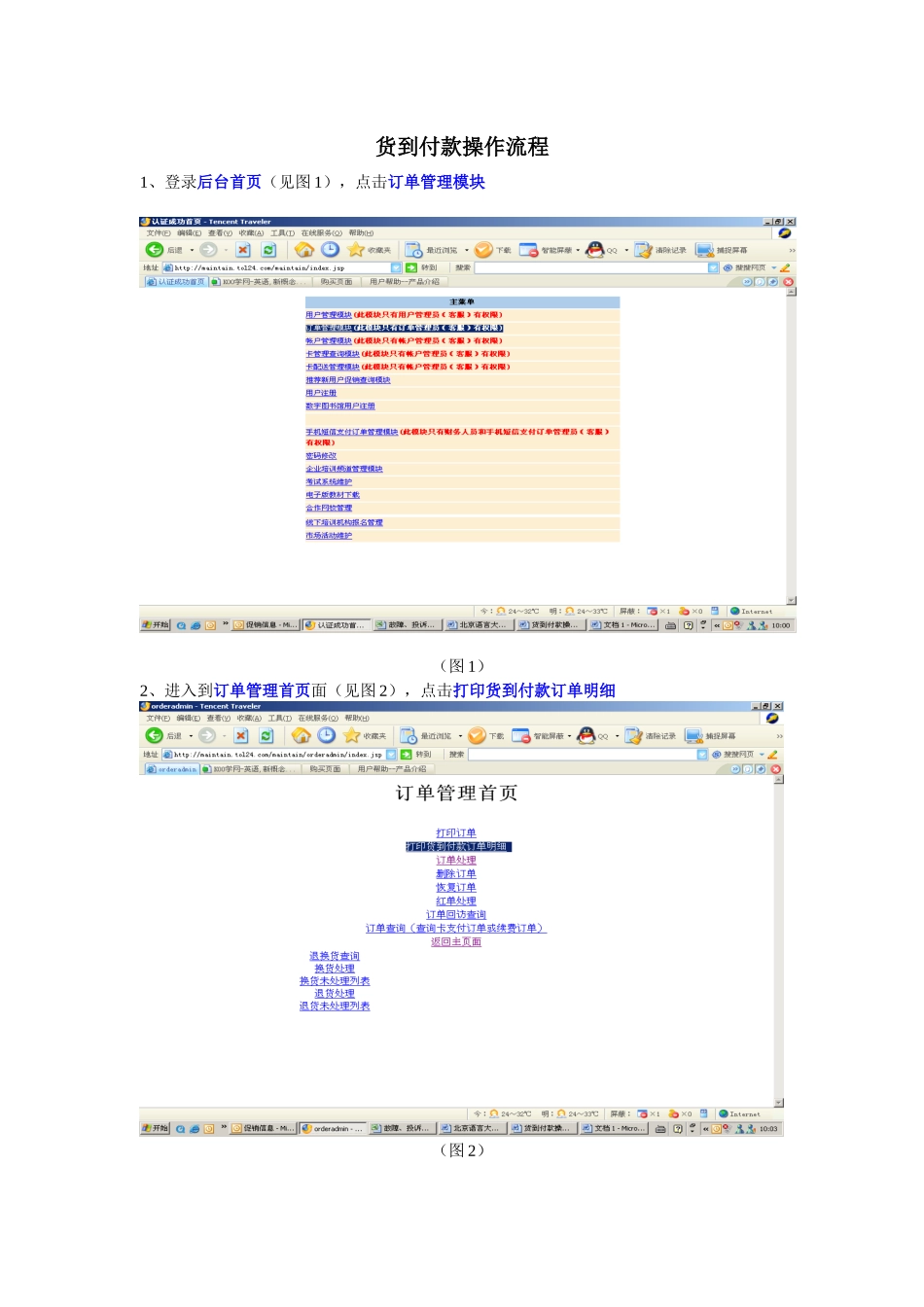The image size is (924, 1307).
Task: Click red Stop icon in the 认证成功首页 browser
Action: tap(243, 250)
